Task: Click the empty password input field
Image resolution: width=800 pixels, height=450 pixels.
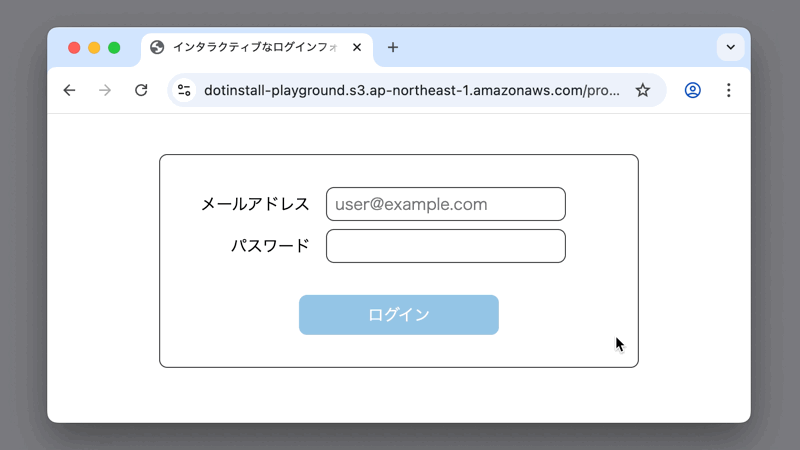Action: tap(445, 246)
